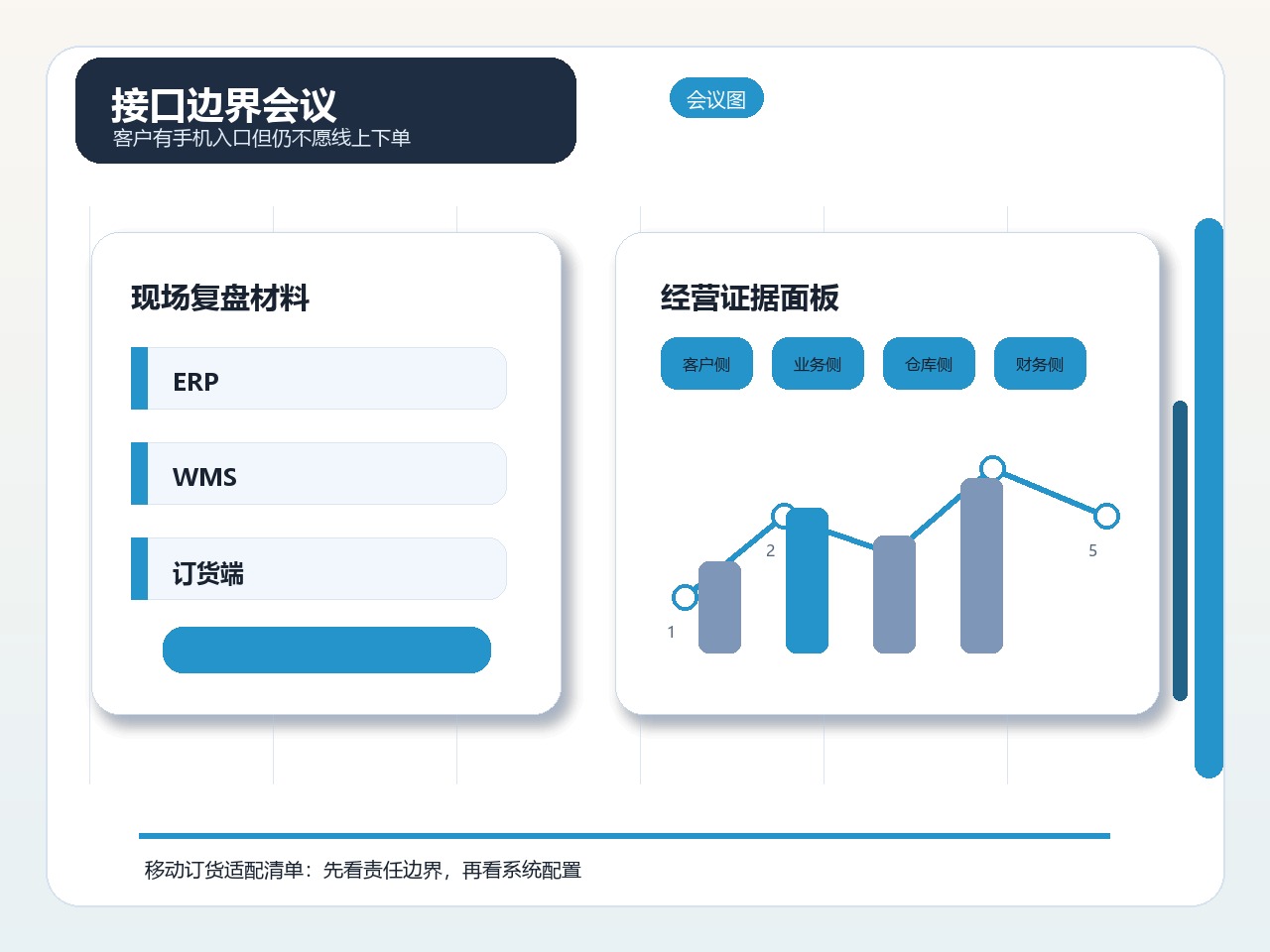This screenshot has width=1270, height=952.
Task: Click the 会议图 tag pill
Action: click(x=716, y=98)
